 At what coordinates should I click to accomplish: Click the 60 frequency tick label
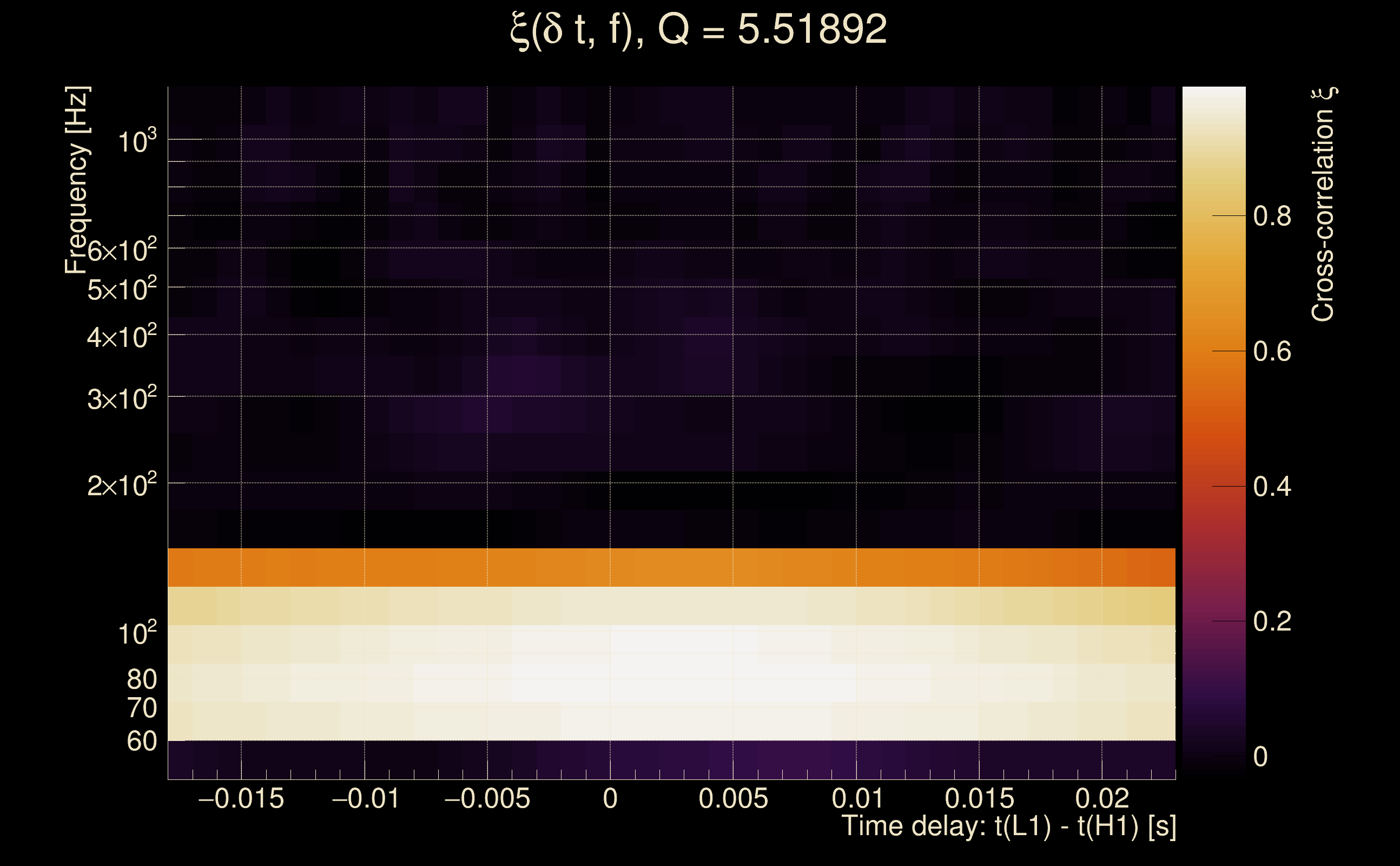141,742
